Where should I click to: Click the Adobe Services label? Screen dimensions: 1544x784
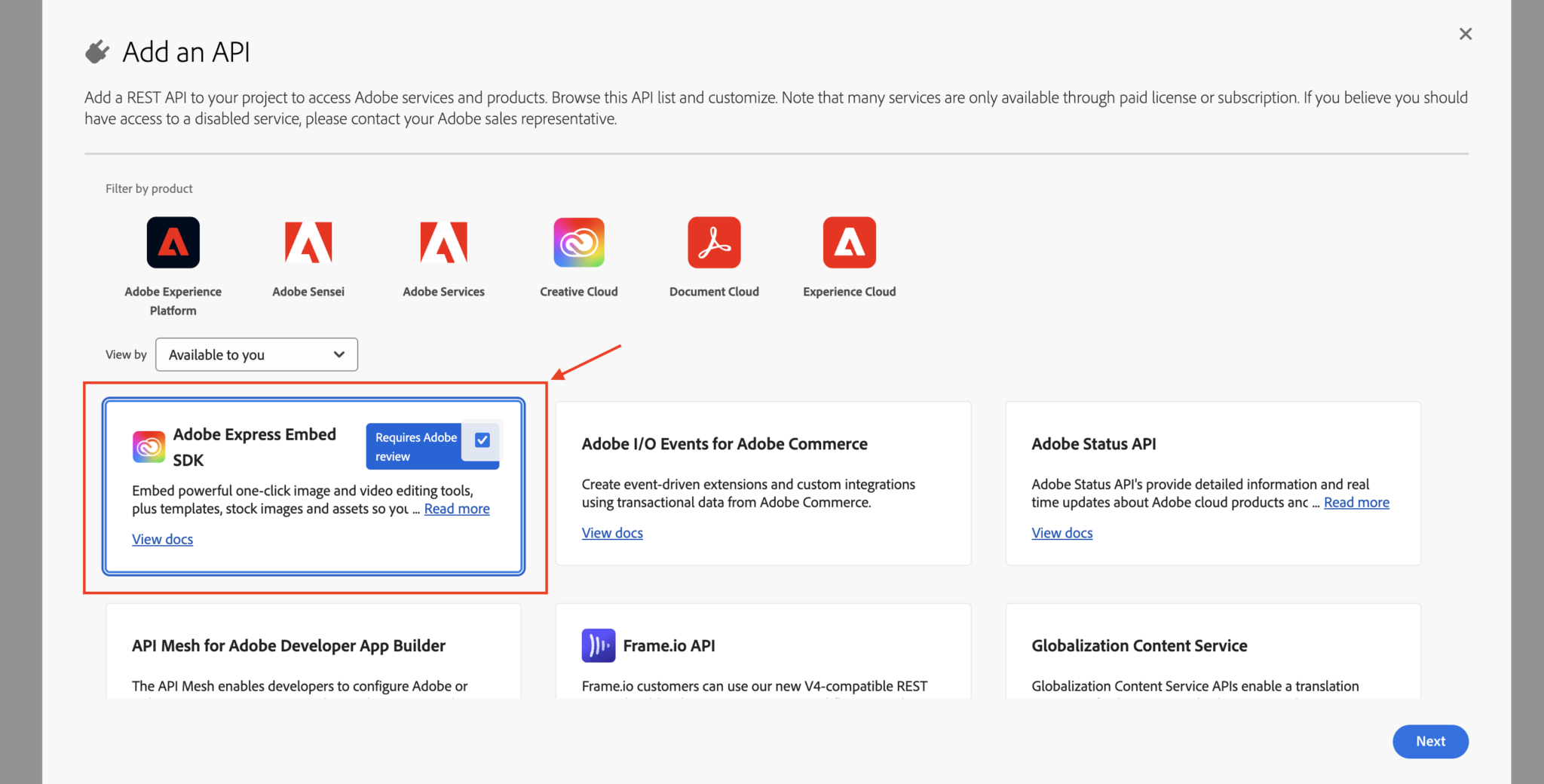click(443, 292)
